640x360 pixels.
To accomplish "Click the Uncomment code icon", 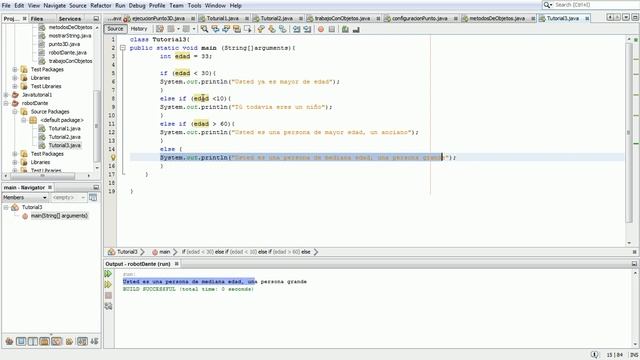I will coord(356,29).
